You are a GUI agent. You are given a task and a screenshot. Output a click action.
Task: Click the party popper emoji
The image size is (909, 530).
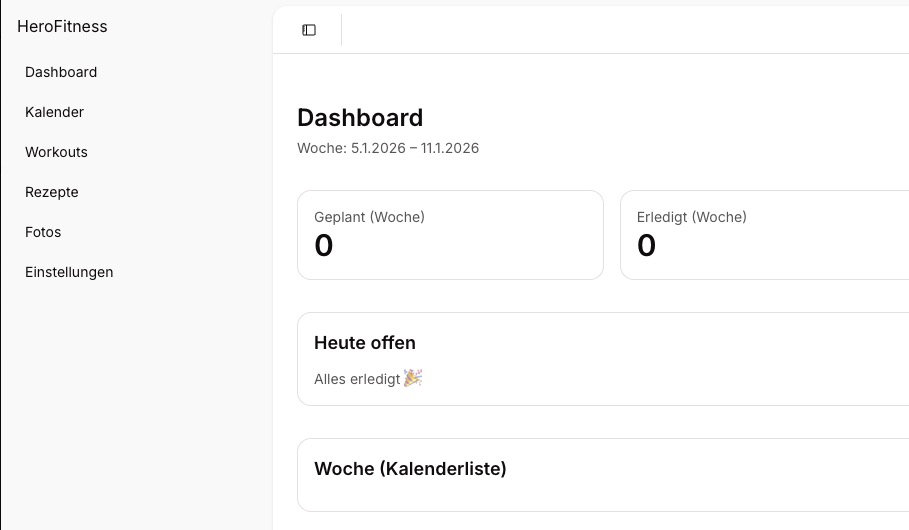coord(413,378)
